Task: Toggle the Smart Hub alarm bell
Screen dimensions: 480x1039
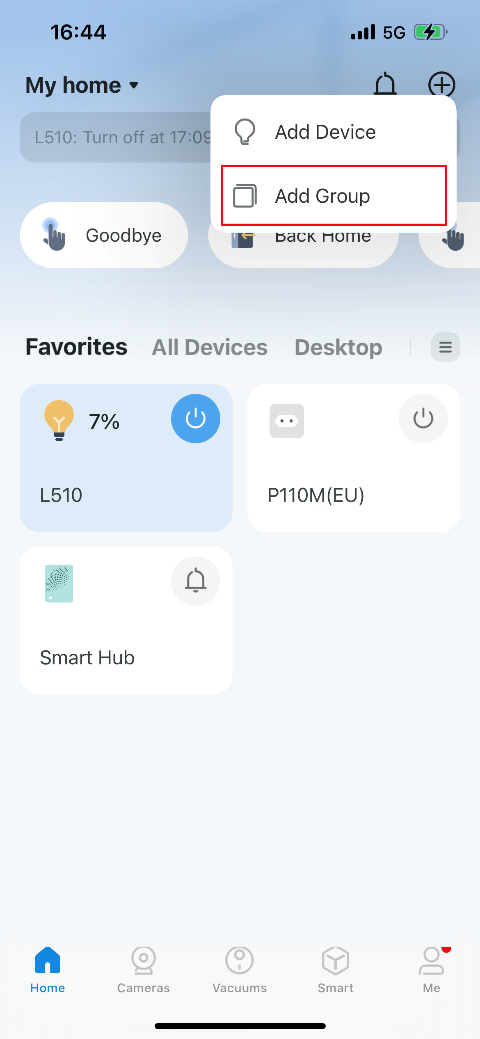Action: [196, 581]
